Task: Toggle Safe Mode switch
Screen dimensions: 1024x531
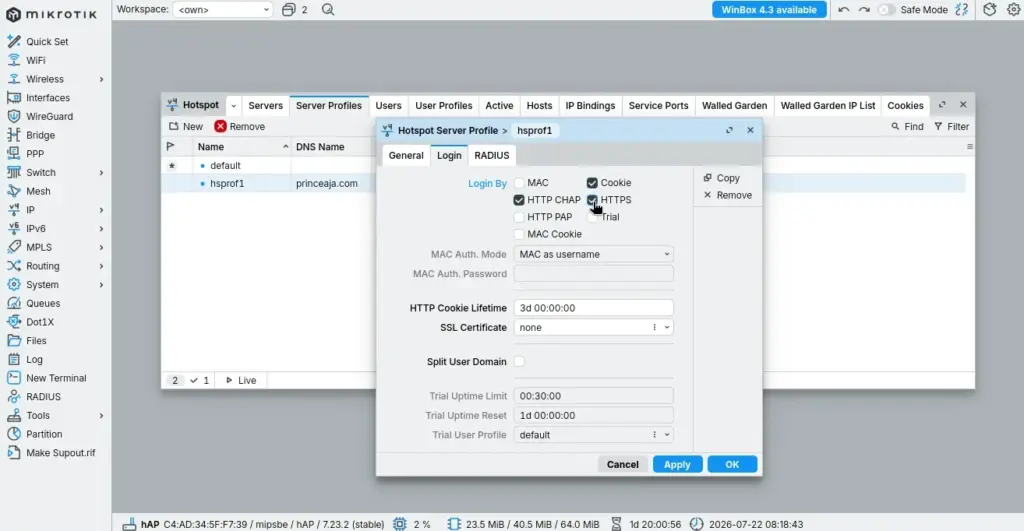Action: tap(886, 10)
